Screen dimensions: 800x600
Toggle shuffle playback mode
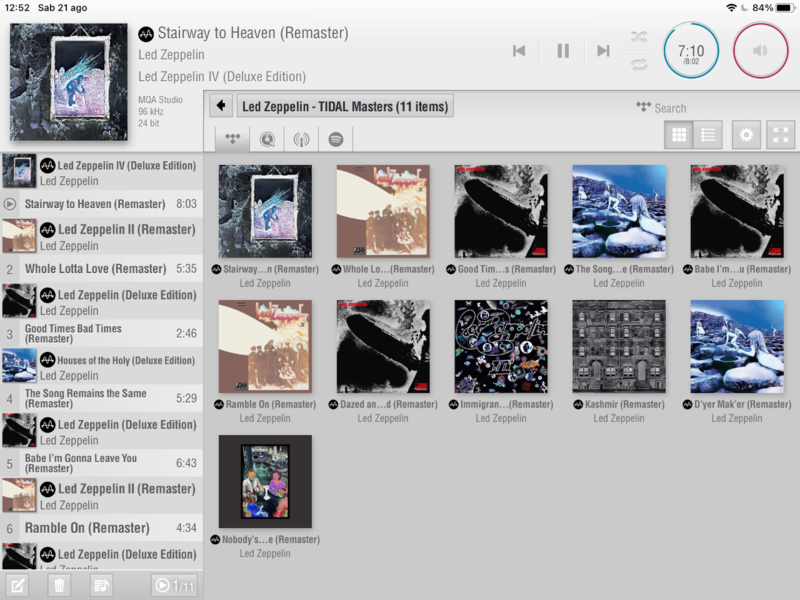pyautogui.click(x=638, y=37)
